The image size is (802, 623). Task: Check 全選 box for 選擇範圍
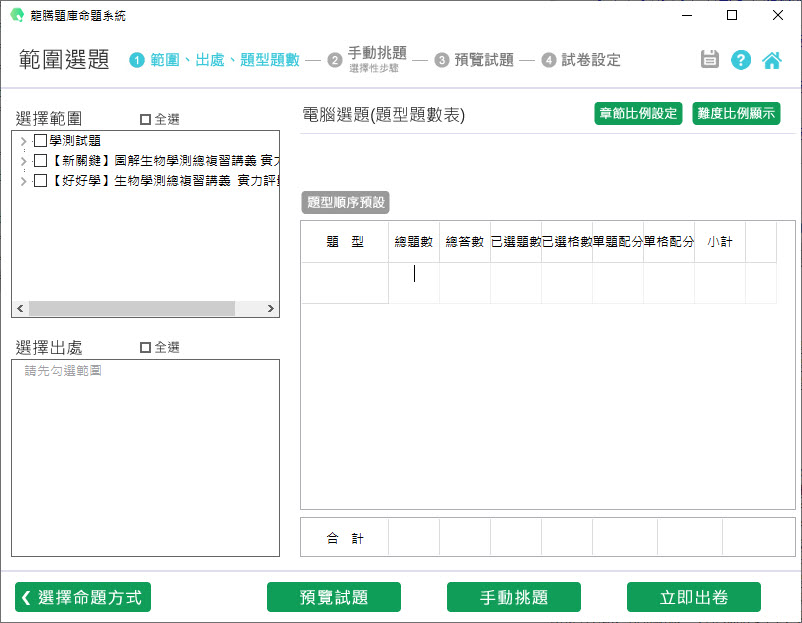click(x=146, y=119)
